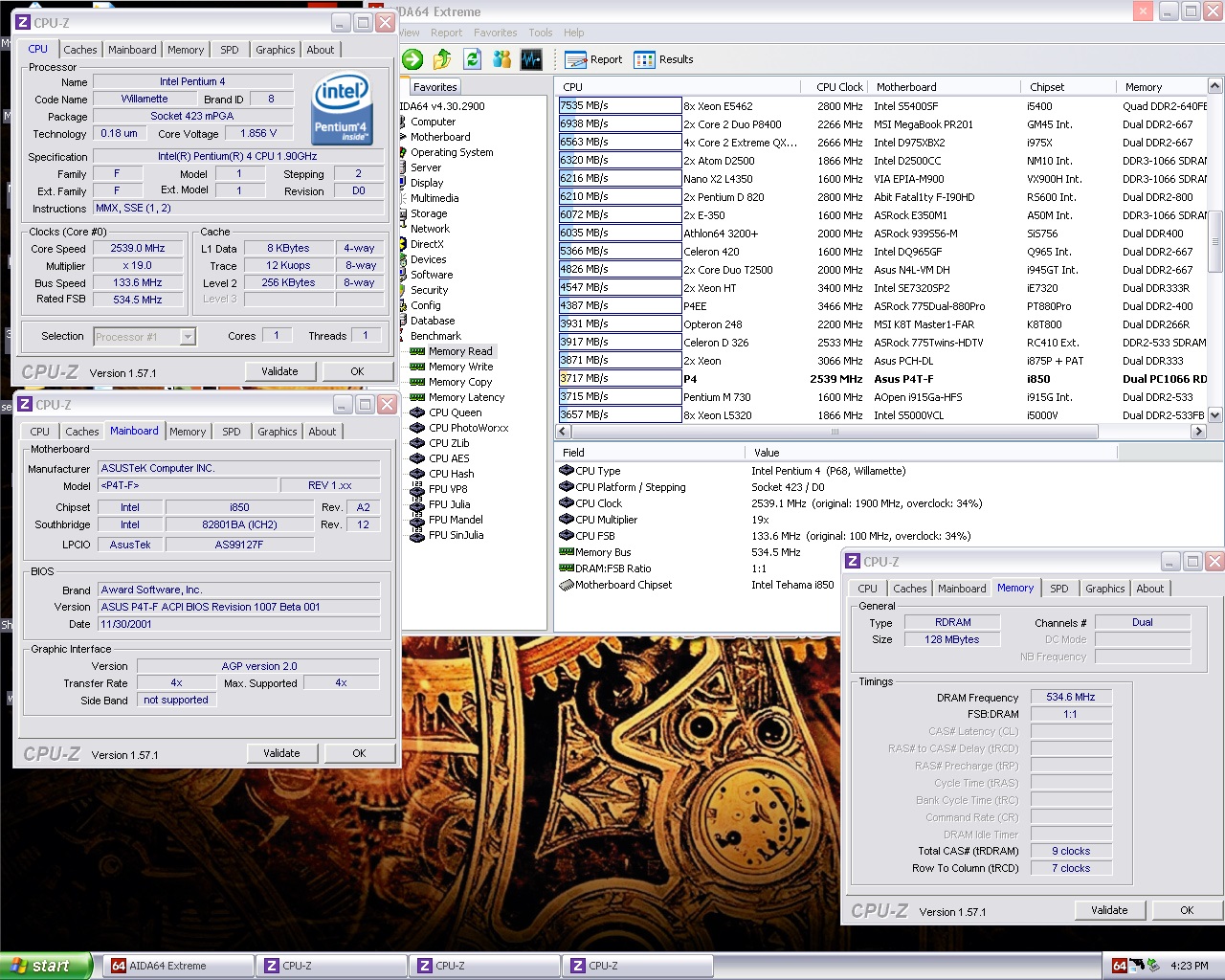Click the CPU Queen benchmark icon

point(417,412)
